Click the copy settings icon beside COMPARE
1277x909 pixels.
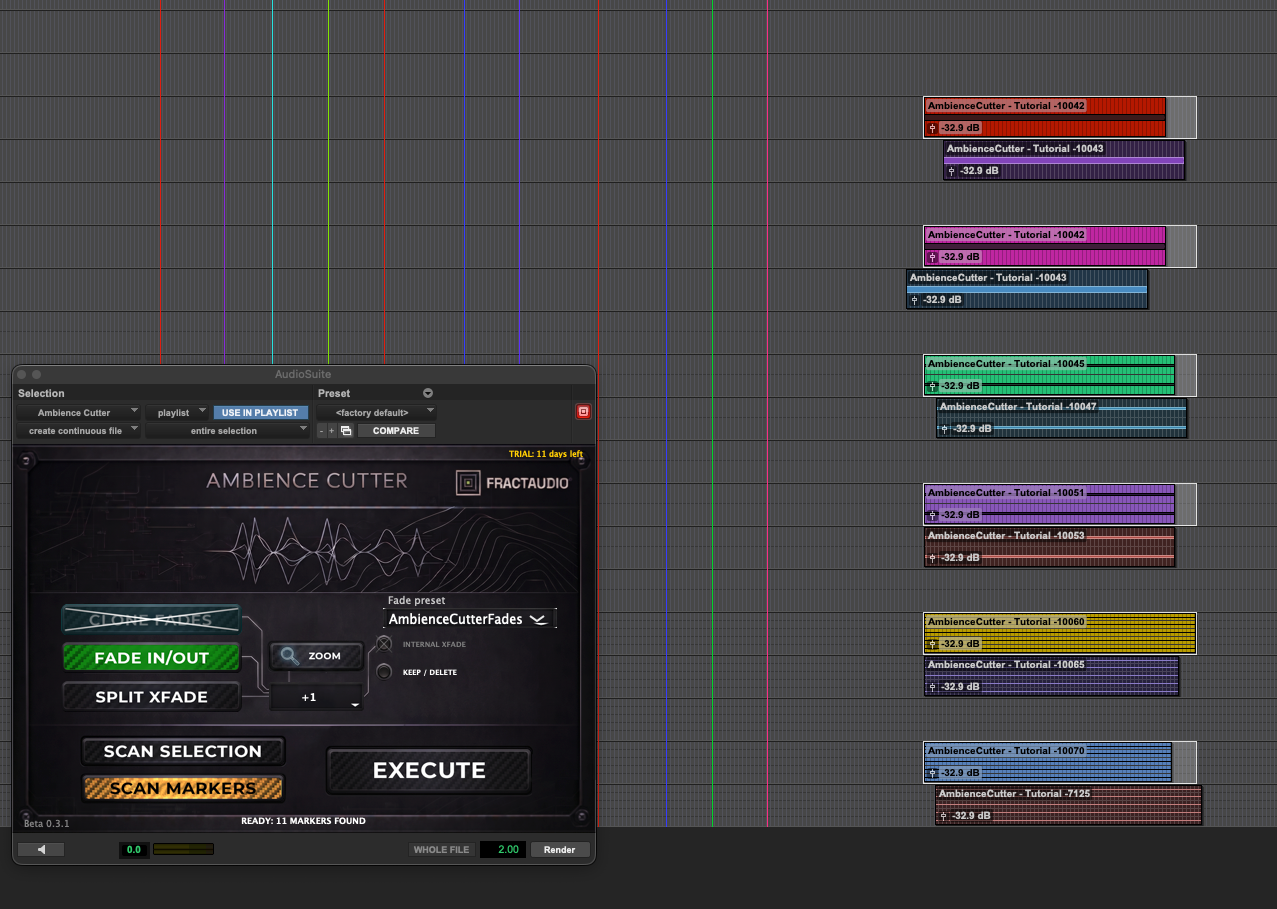click(346, 431)
